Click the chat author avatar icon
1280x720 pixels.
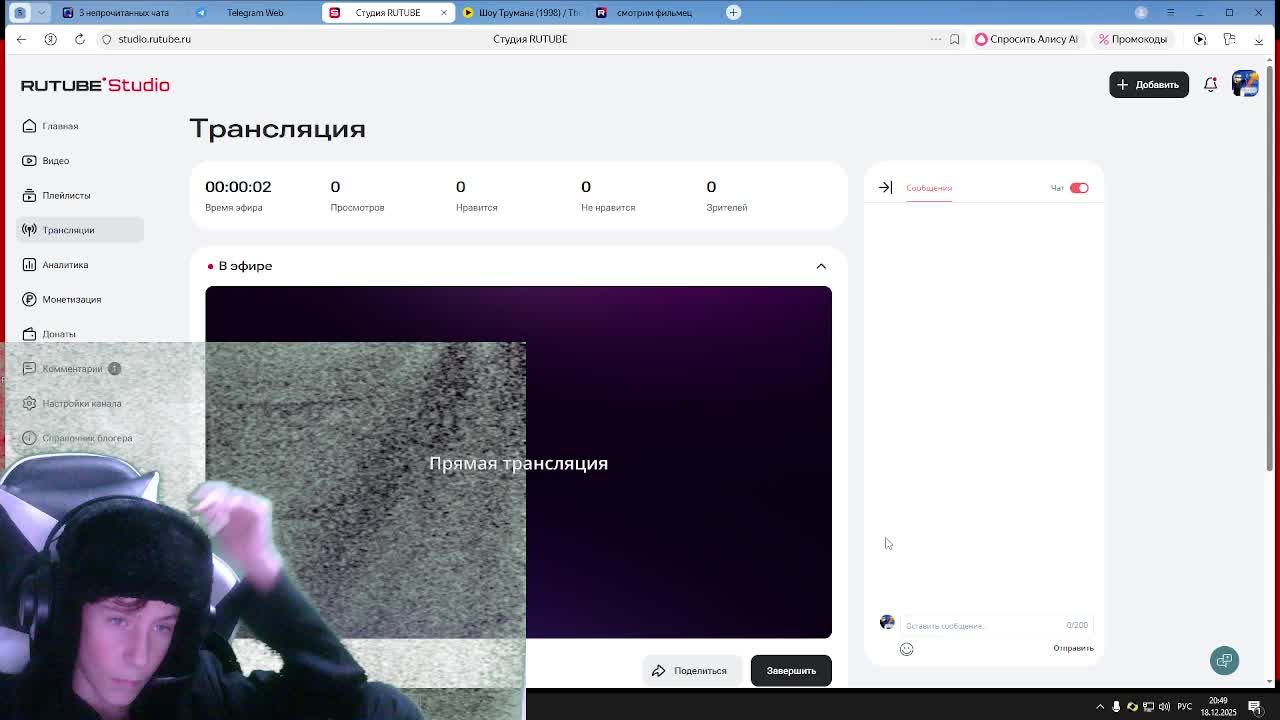887,622
